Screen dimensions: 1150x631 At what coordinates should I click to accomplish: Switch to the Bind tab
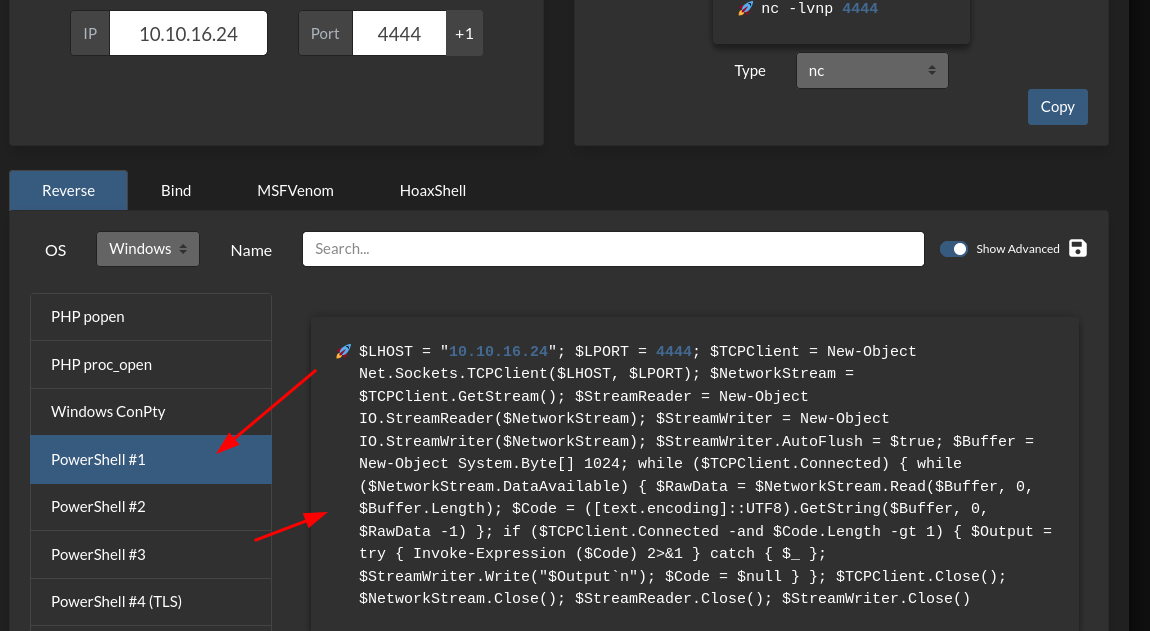(x=176, y=191)
